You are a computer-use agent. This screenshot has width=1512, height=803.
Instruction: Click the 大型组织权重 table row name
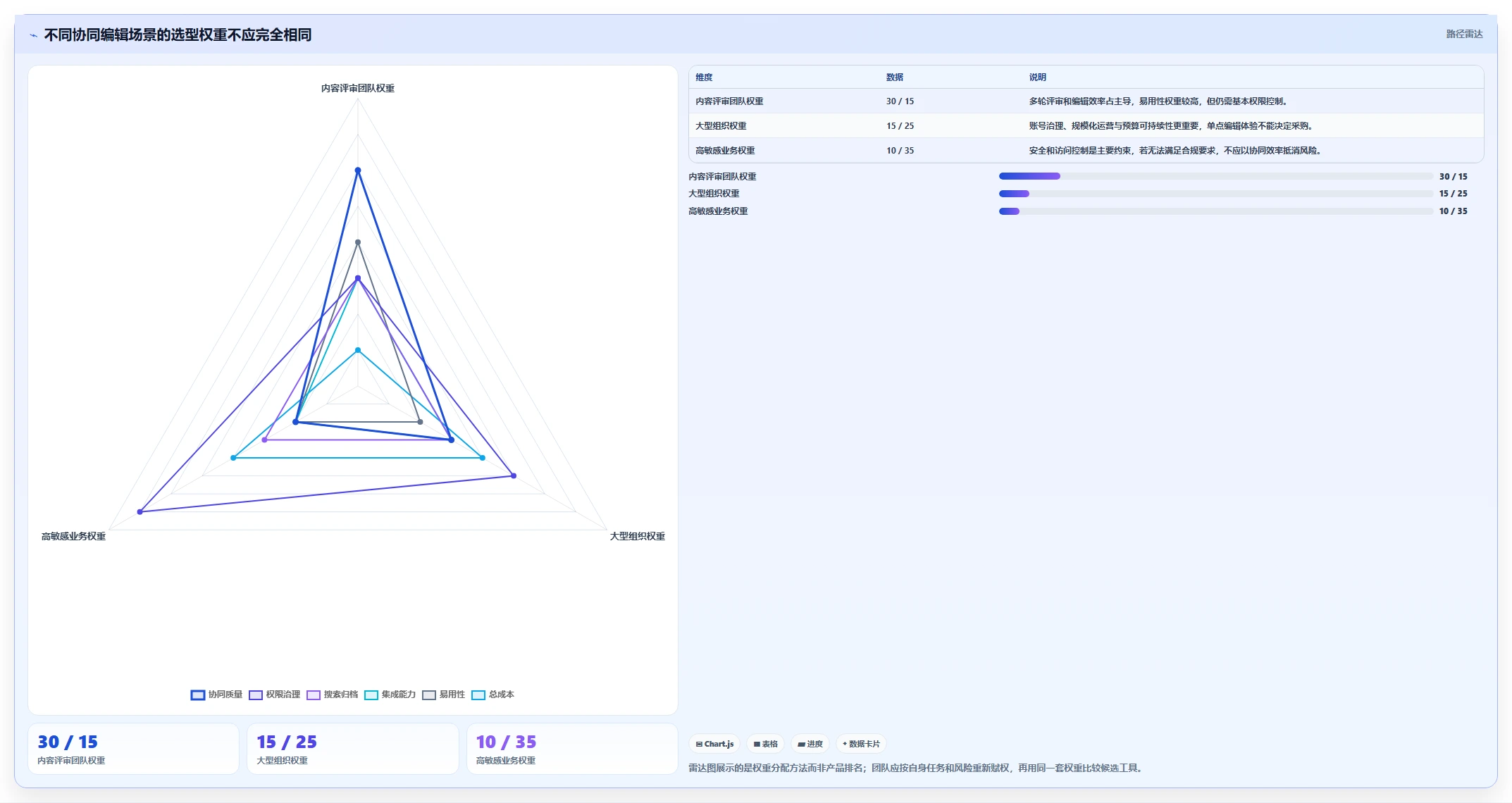(721, 126)
